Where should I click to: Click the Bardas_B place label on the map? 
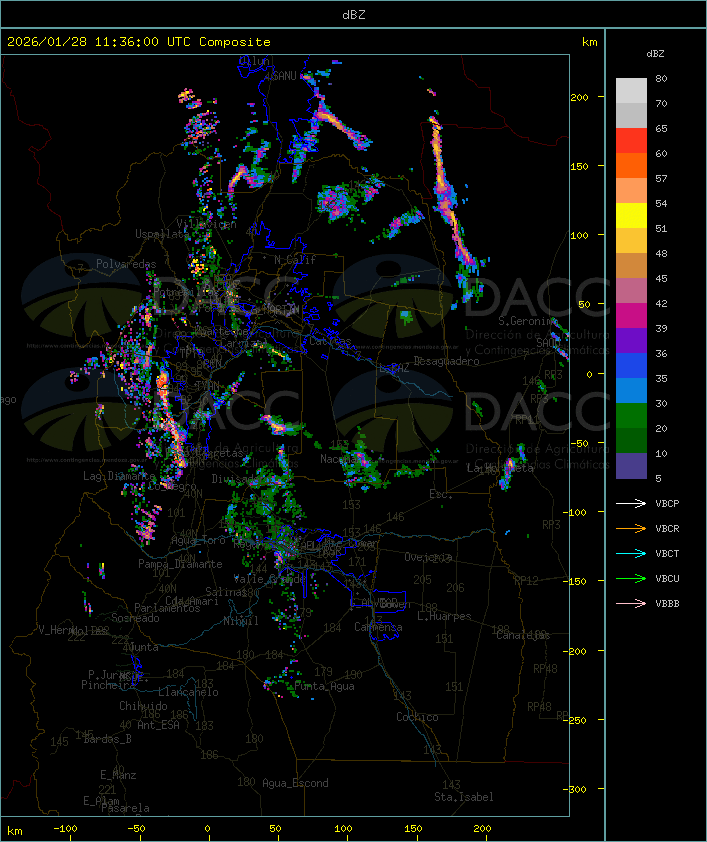(108, 739)
